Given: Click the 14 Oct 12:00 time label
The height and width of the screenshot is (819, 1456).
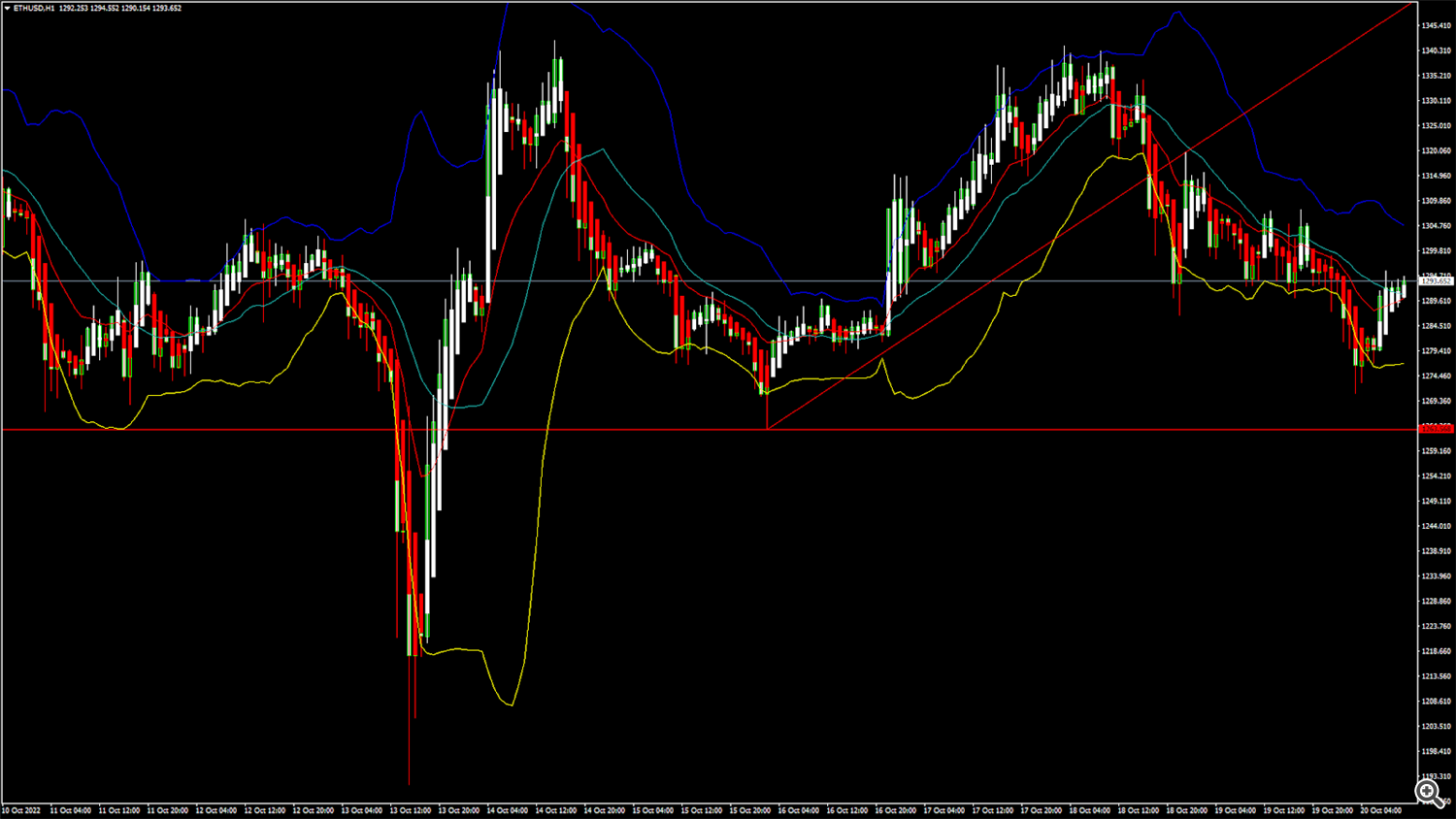Looking at the screenshot, I should pos(556,810).
